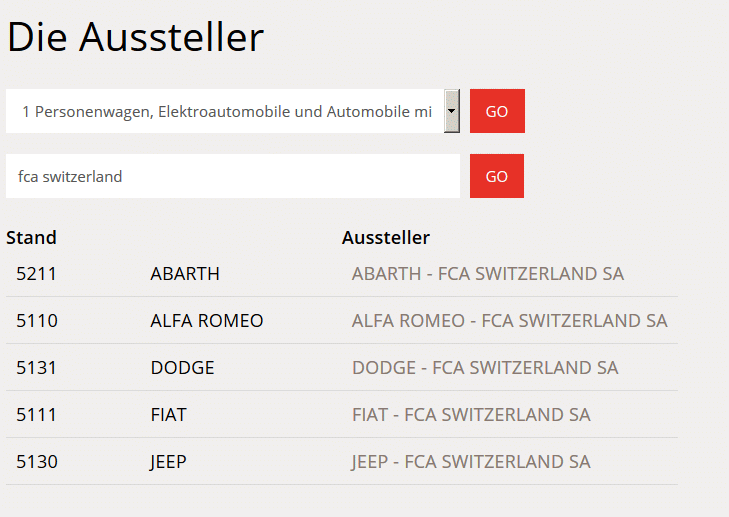Image resolution: width=729 pixels, height=517 pixels.
Task: Select the Personenwagen category combo box text
Action: tap(224, 111)
